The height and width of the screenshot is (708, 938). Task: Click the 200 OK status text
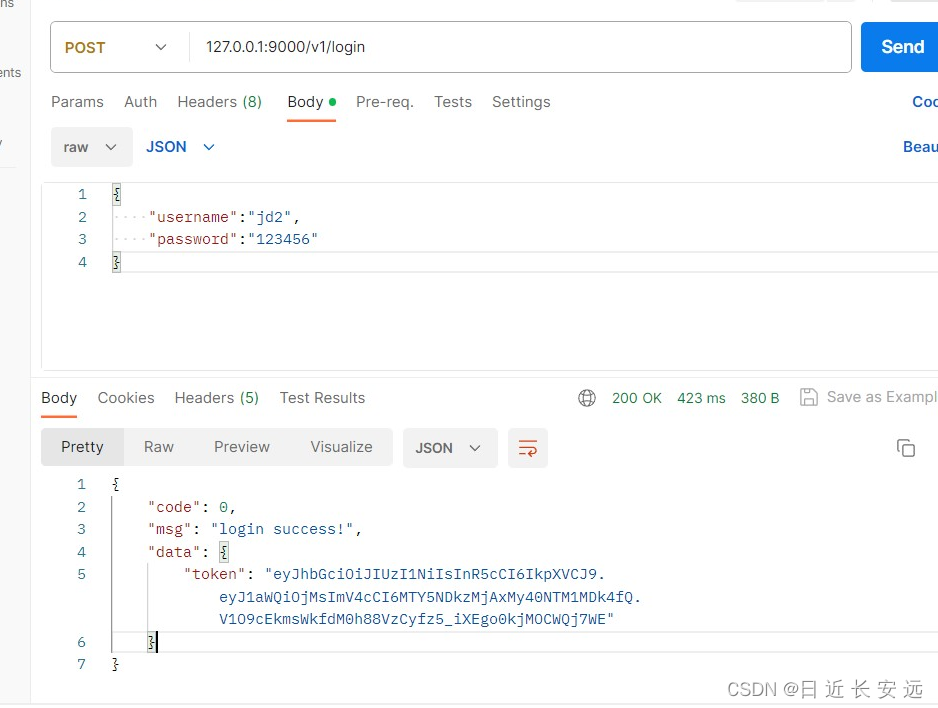click(636, 398)
